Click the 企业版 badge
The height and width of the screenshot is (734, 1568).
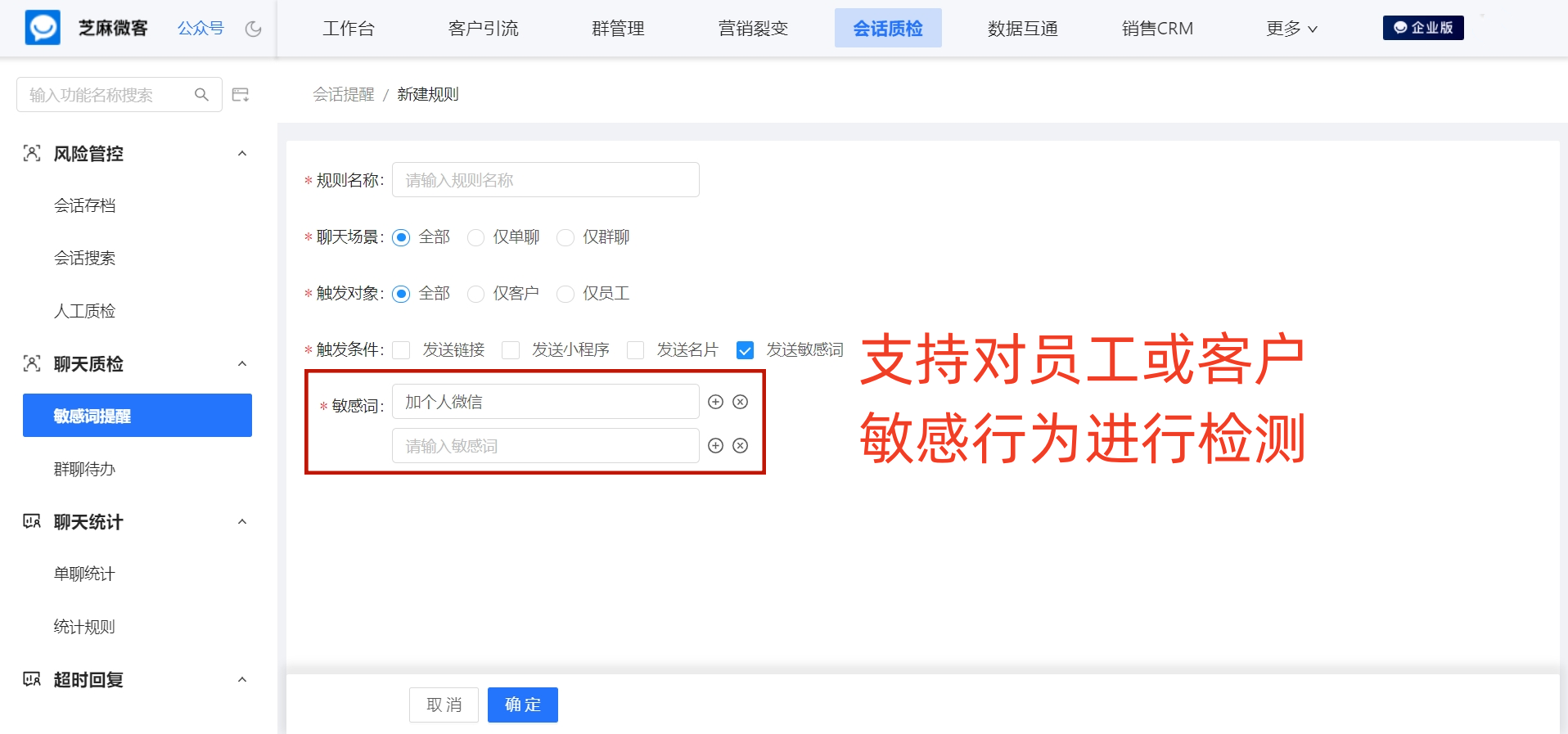pyautogui.click(x=1423, y=28)
